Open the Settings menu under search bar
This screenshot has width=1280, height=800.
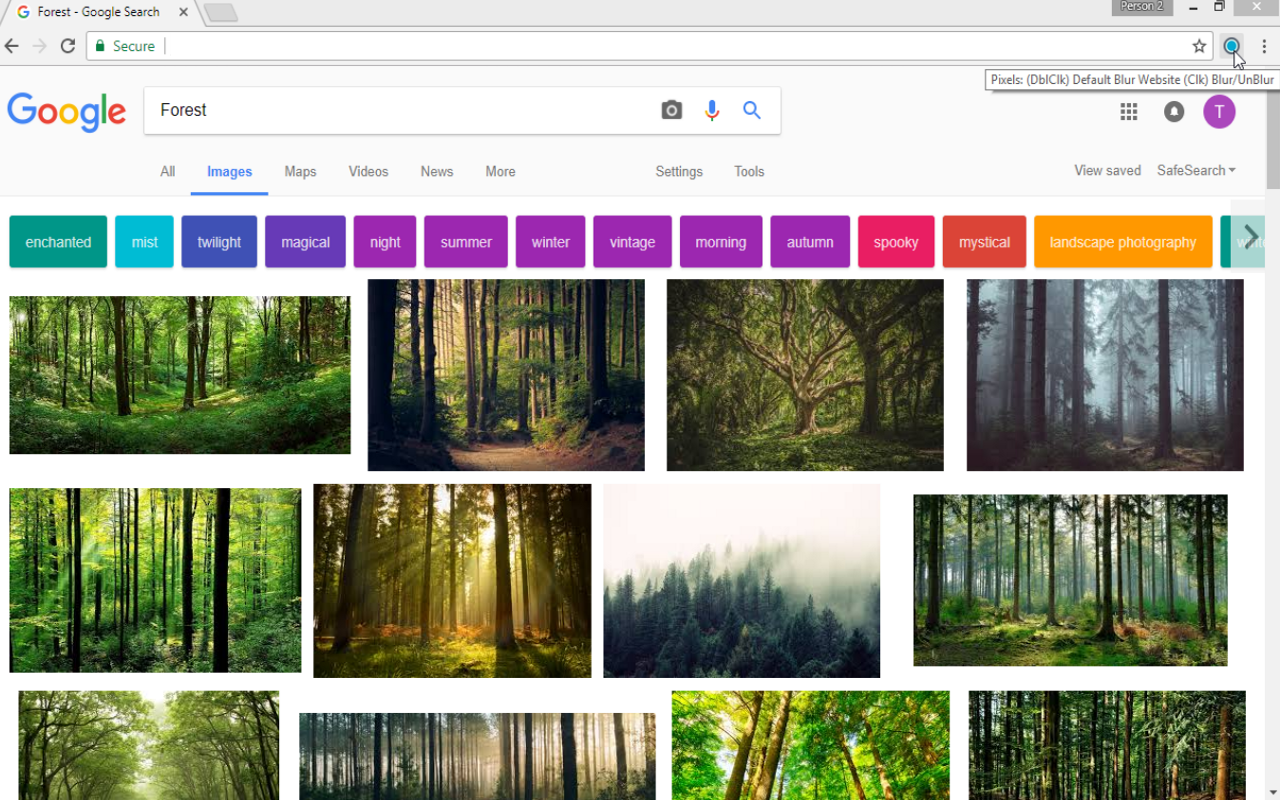coord(679,172)
